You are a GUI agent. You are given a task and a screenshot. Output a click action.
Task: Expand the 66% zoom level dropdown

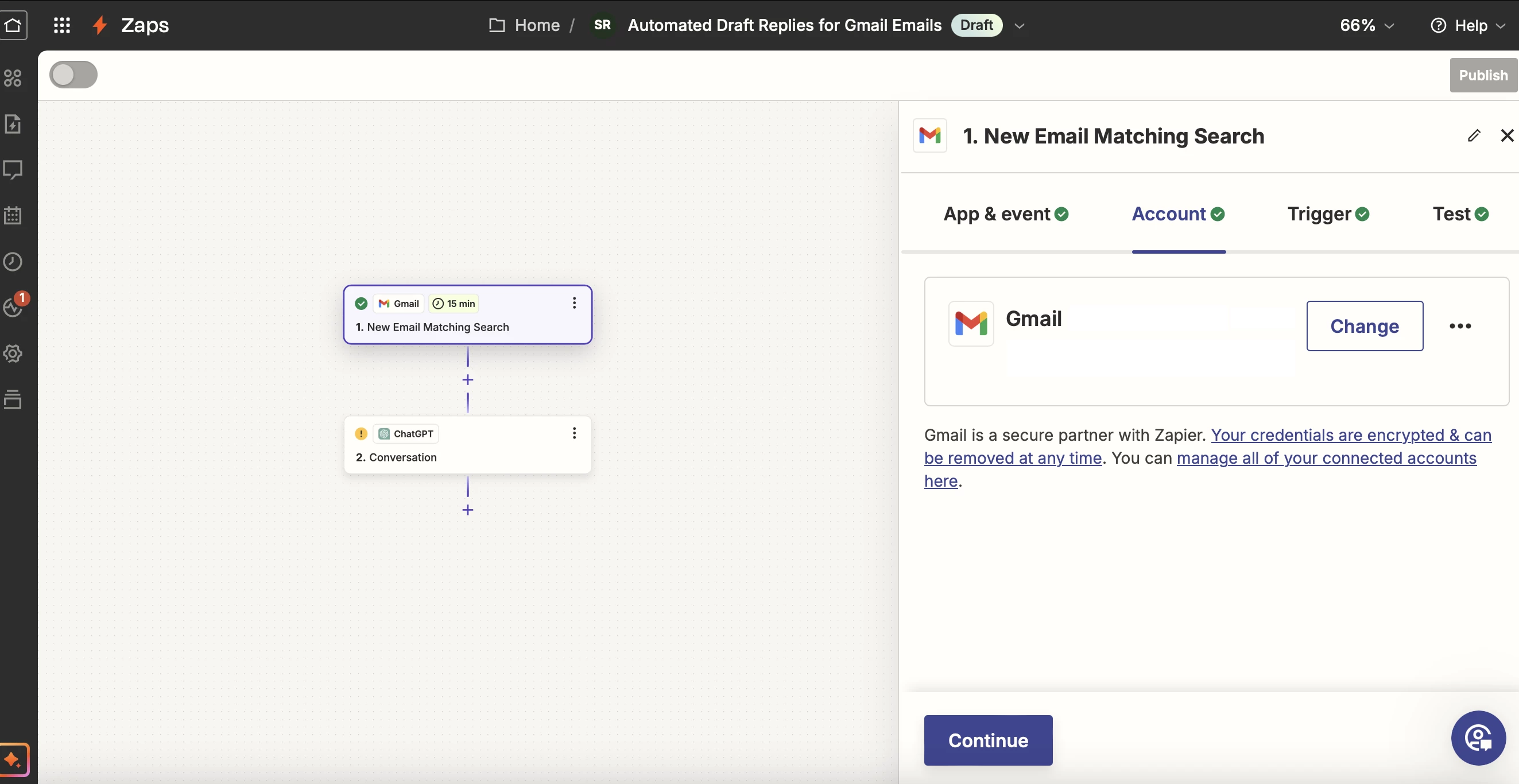click(x=1366, y=25)
